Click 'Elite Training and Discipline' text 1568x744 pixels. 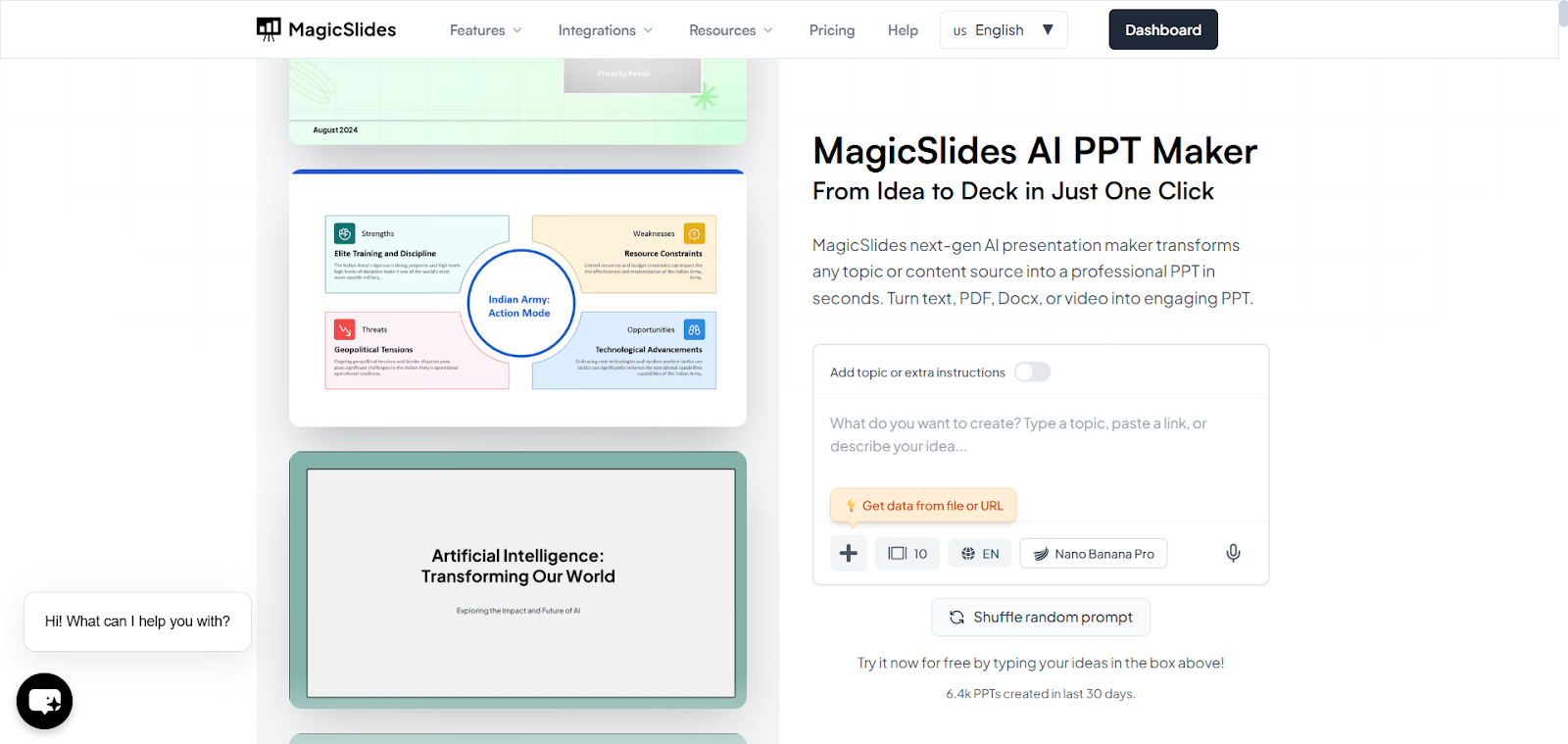(x=385, y=254)
